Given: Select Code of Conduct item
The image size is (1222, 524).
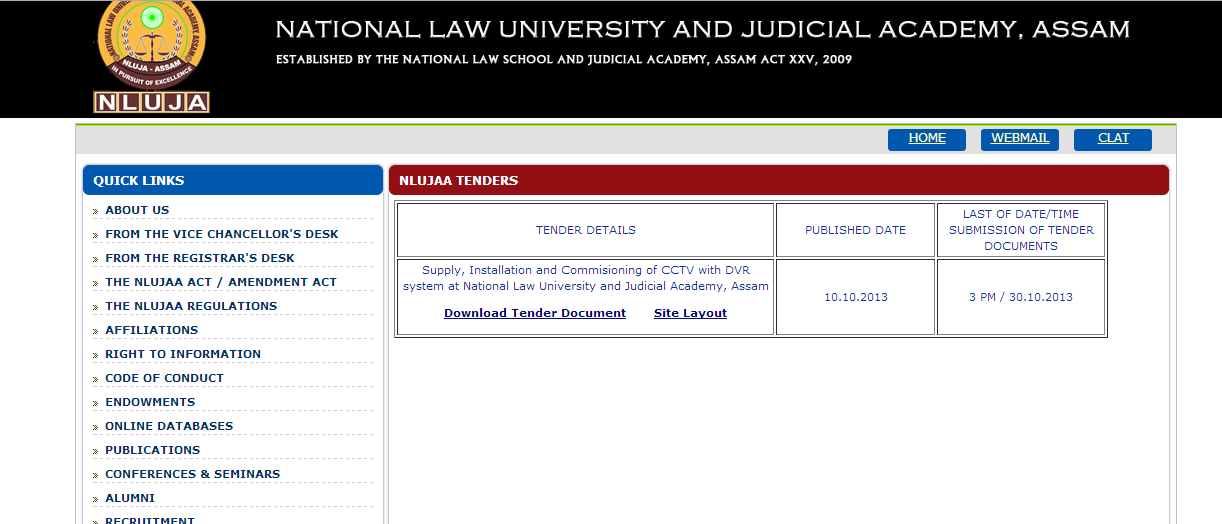Looking at the screenshot, I should (164, 378).
